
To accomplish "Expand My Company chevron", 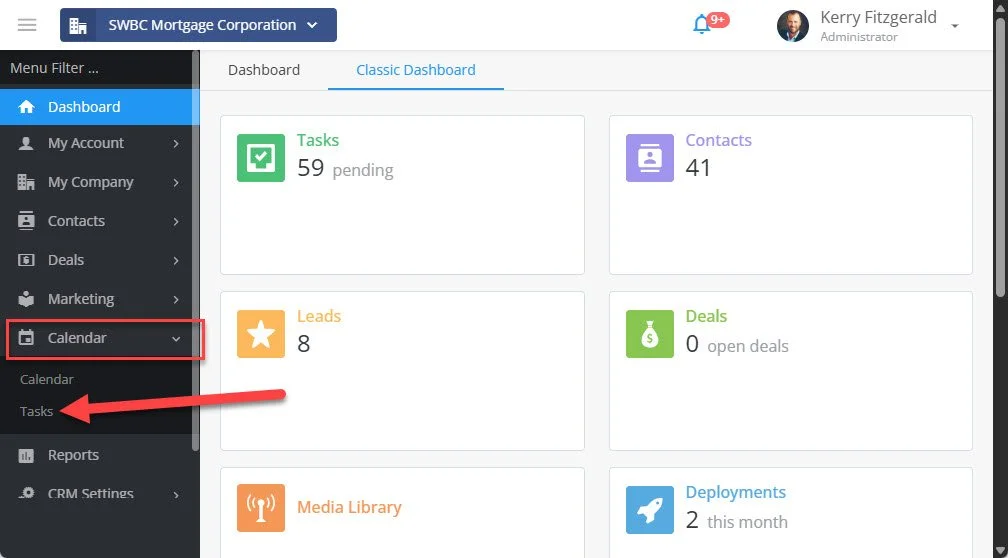I will 176,183.
